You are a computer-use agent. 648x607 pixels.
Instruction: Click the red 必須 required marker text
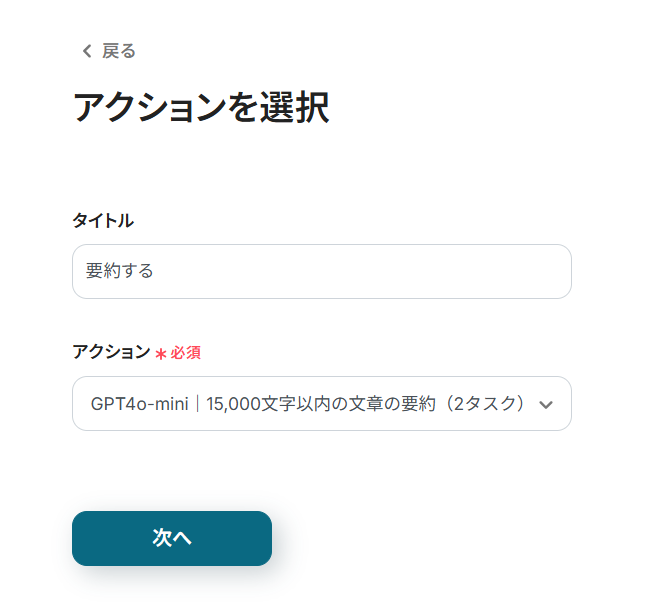tap(186, 352)
